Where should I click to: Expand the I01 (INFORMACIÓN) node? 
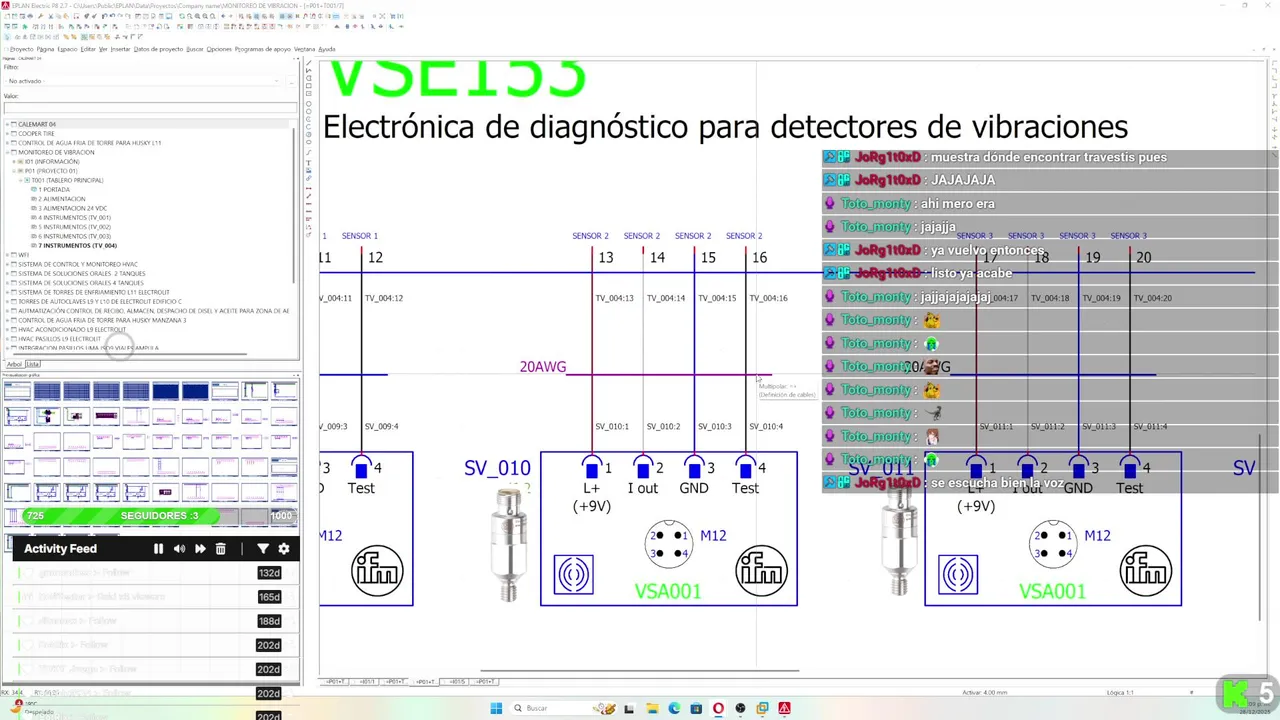14,161
